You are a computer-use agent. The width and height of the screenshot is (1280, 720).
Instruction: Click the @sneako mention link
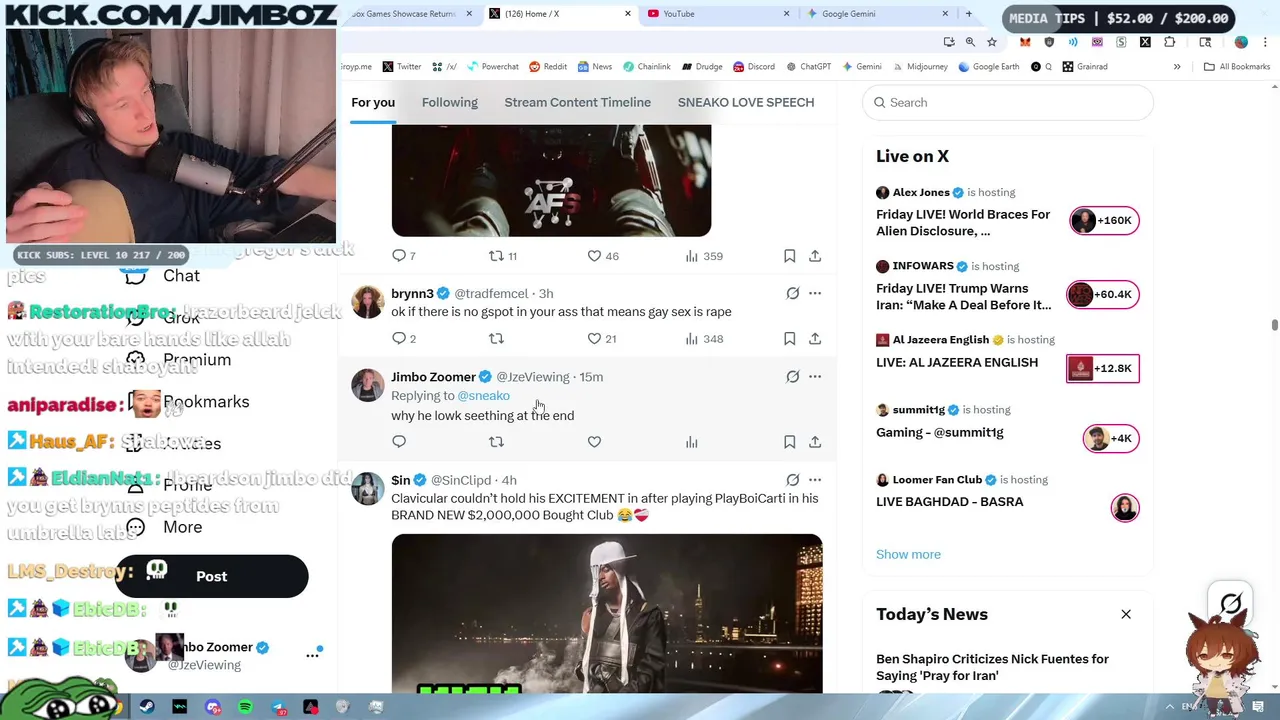pyautogui.click(x=483, y=395)
